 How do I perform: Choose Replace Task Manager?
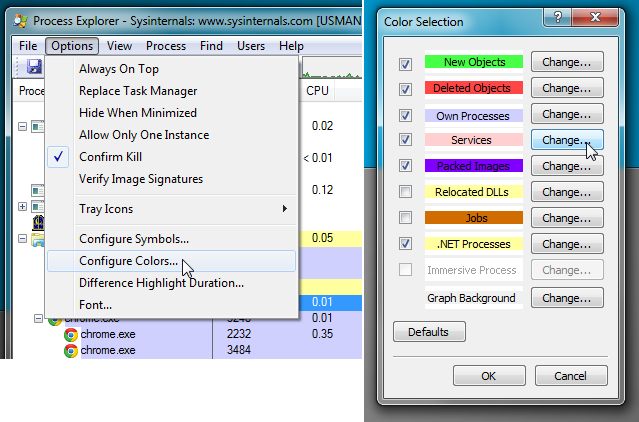(171, 91)
